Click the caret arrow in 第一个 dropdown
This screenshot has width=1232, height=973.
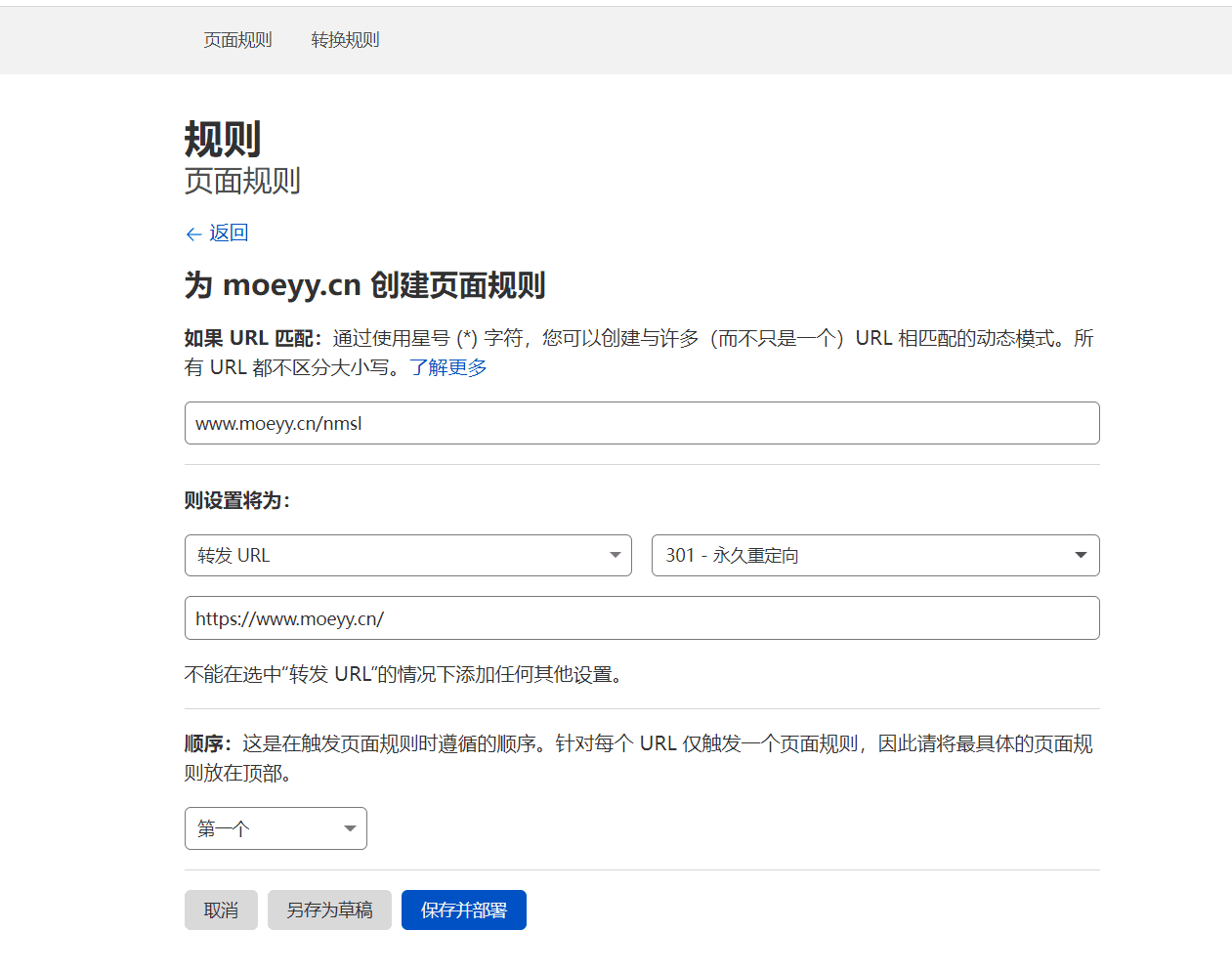(349, 828)
